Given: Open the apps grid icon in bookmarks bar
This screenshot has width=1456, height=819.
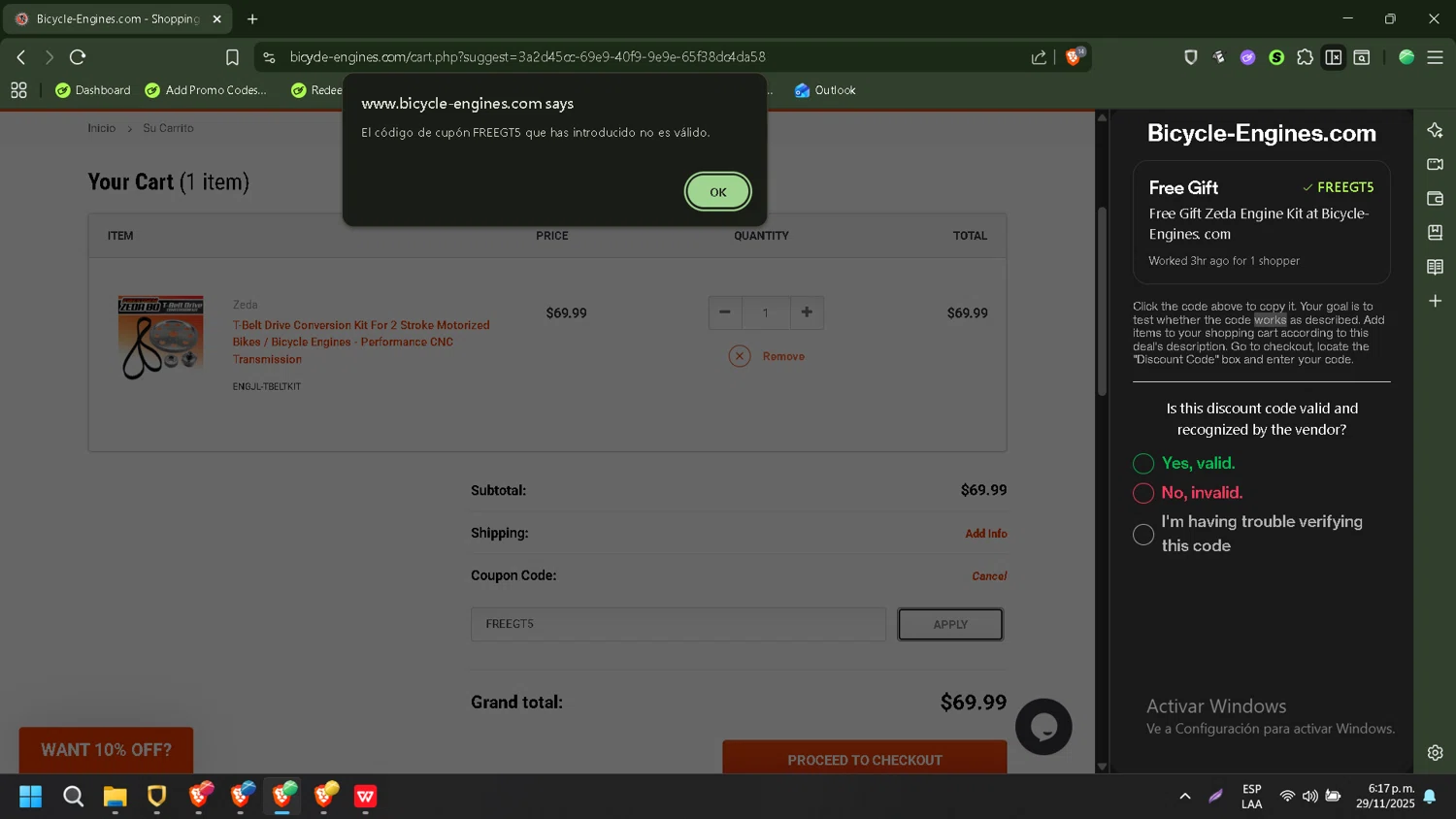Looking at the screenshot, I should [x=18, y=90].
